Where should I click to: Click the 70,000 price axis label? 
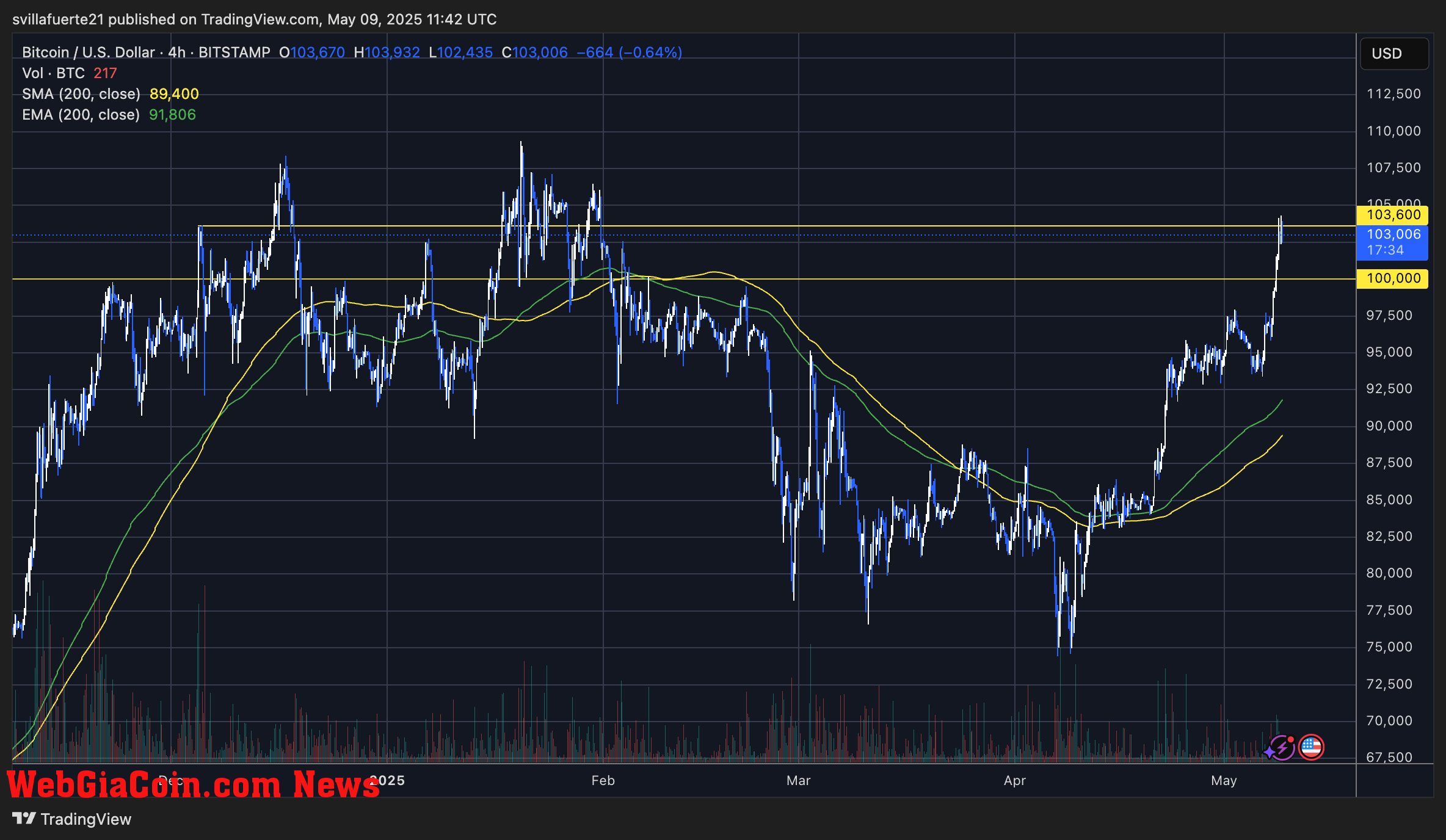point(1389,721)
